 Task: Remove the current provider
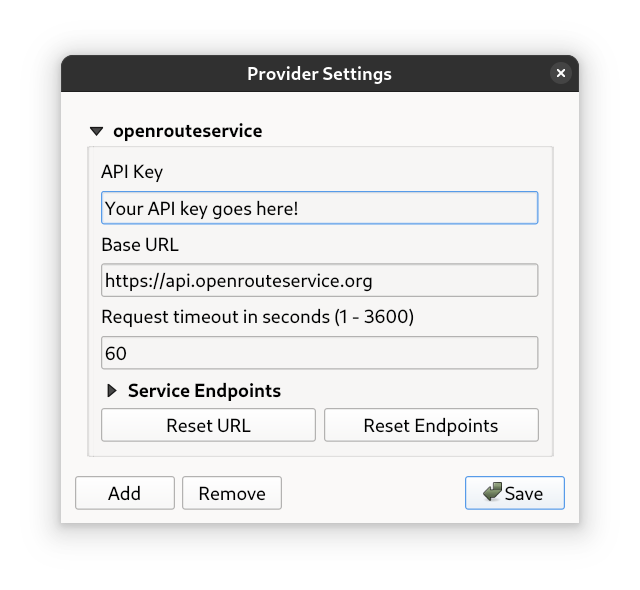click(232, 493)
